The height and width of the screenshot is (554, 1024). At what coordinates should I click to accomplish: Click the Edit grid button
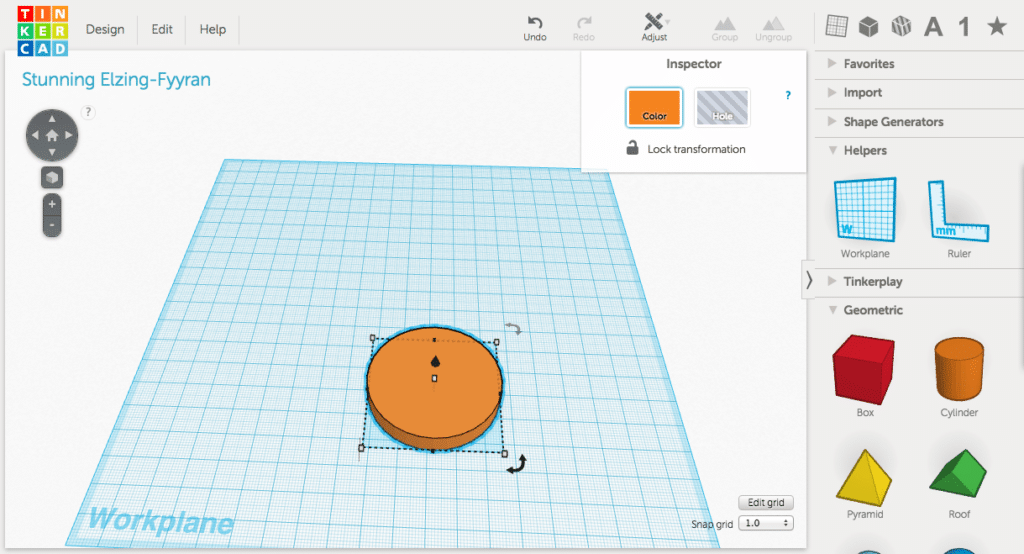[766, 502]
